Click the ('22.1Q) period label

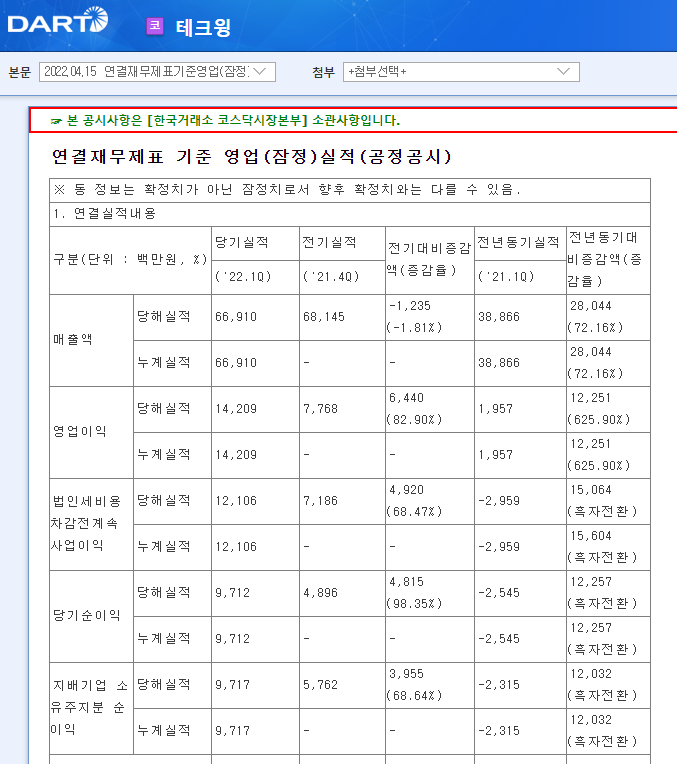243,277
